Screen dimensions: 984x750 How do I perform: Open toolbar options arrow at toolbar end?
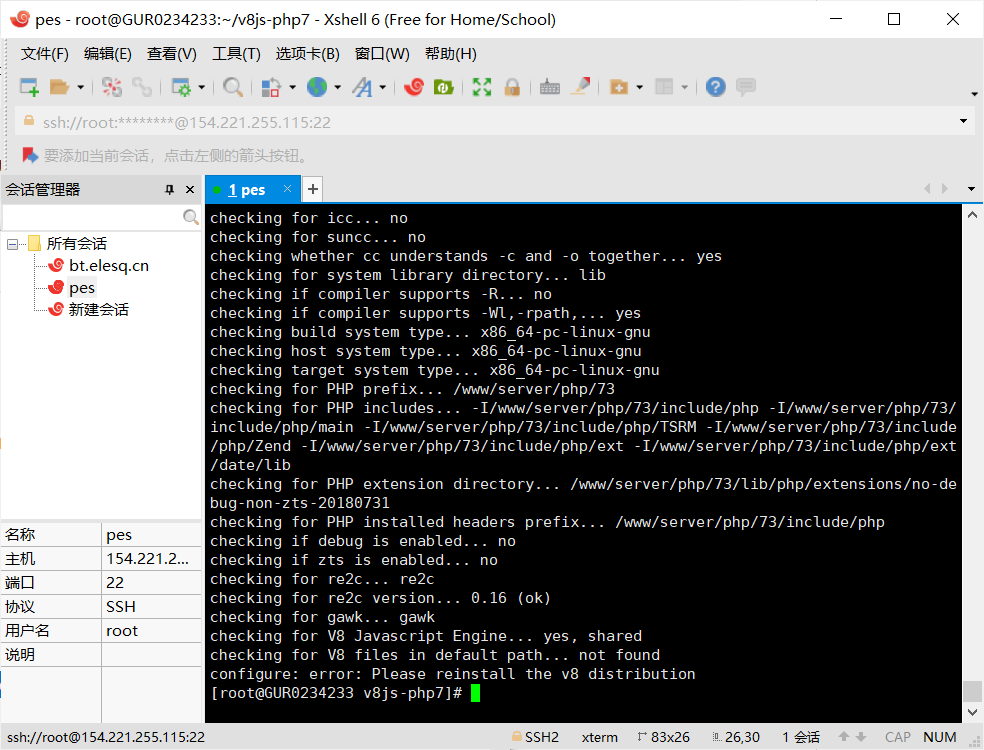(974, 94)
